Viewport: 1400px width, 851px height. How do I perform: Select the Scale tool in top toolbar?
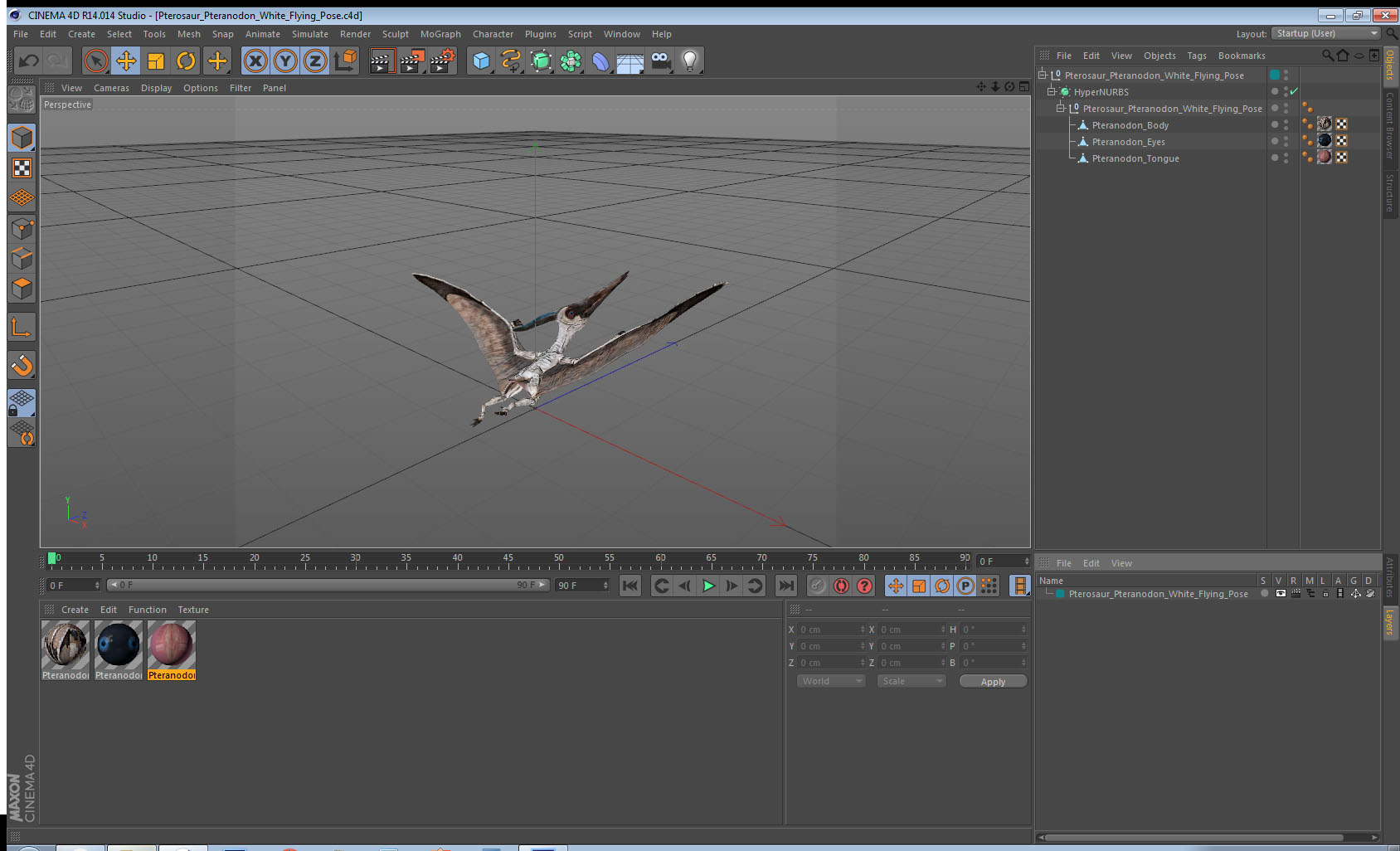point(156,61)
